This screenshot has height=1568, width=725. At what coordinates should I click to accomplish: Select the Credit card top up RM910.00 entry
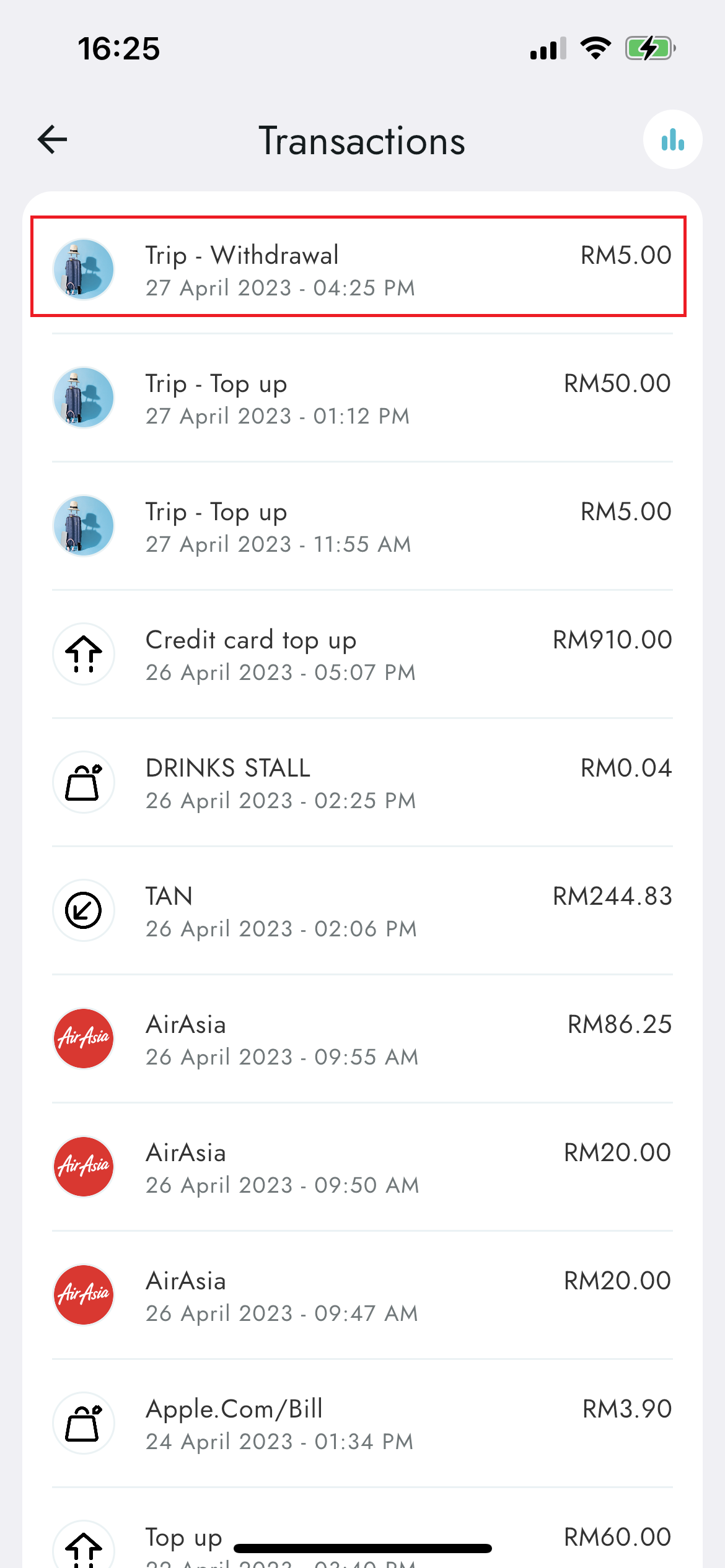tap(362, 654)
